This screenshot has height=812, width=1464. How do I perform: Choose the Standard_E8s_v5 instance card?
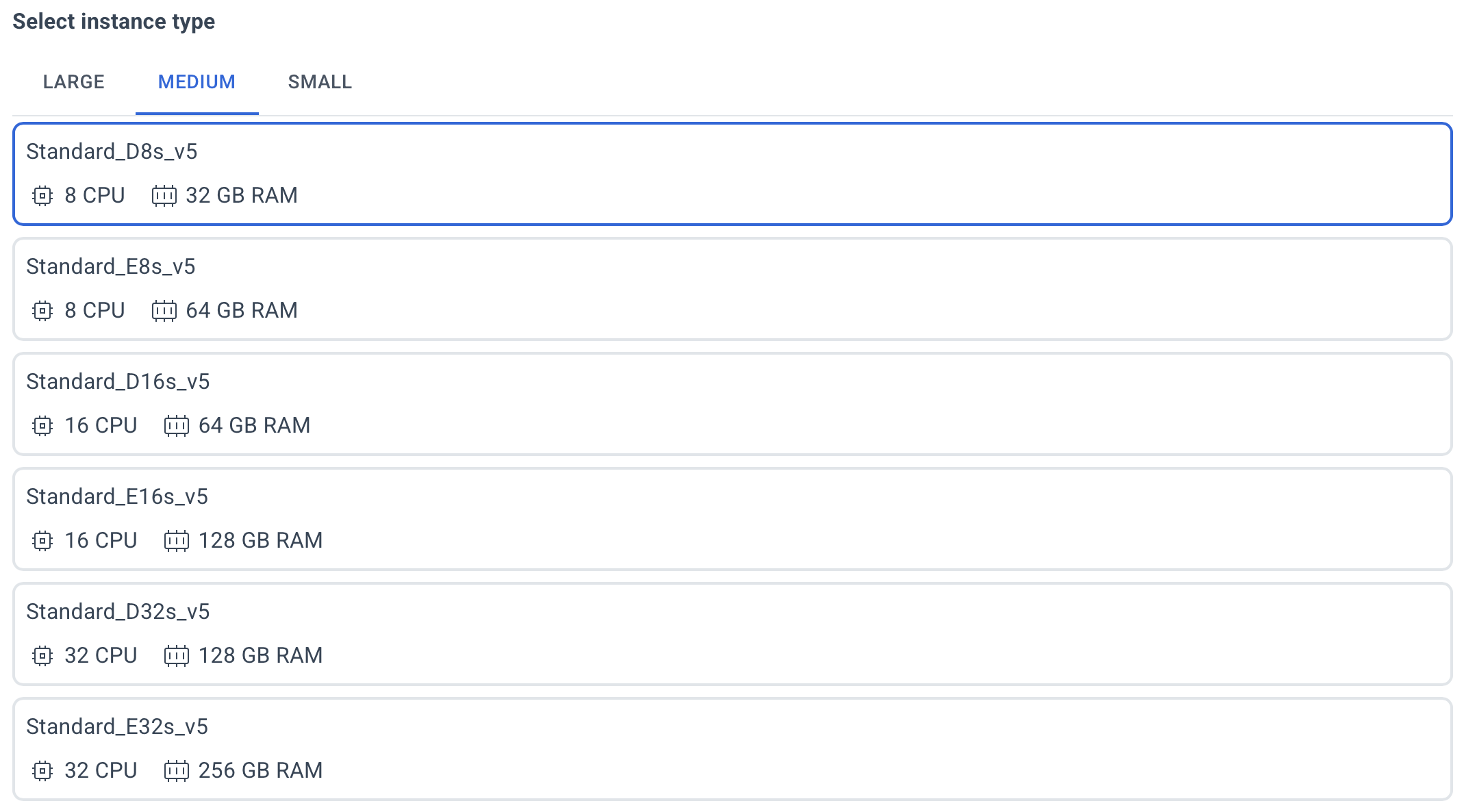[733, 289]
